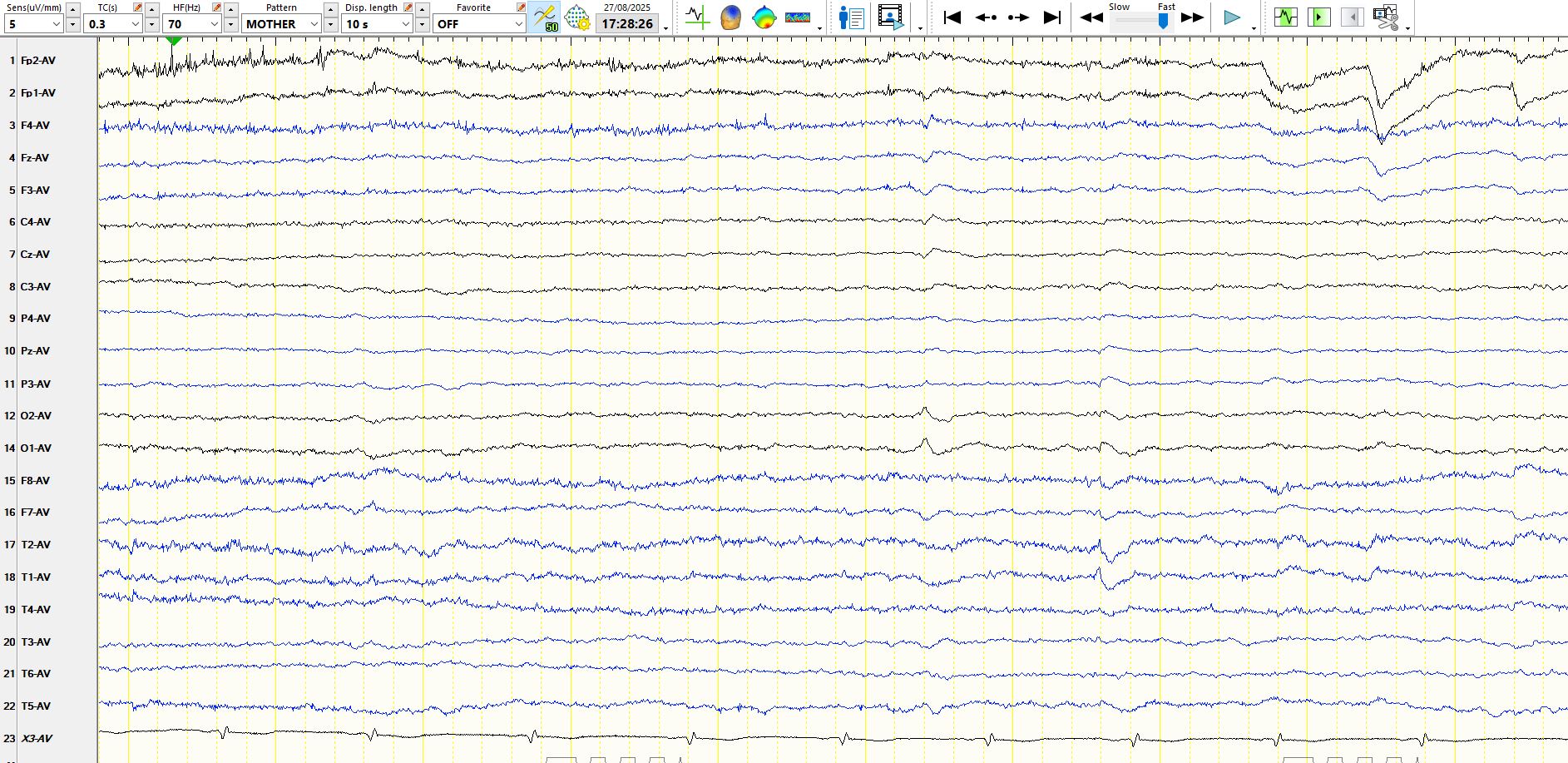Show the video playback window
The width and height of the screenshot is (1568, 763).
890,17
